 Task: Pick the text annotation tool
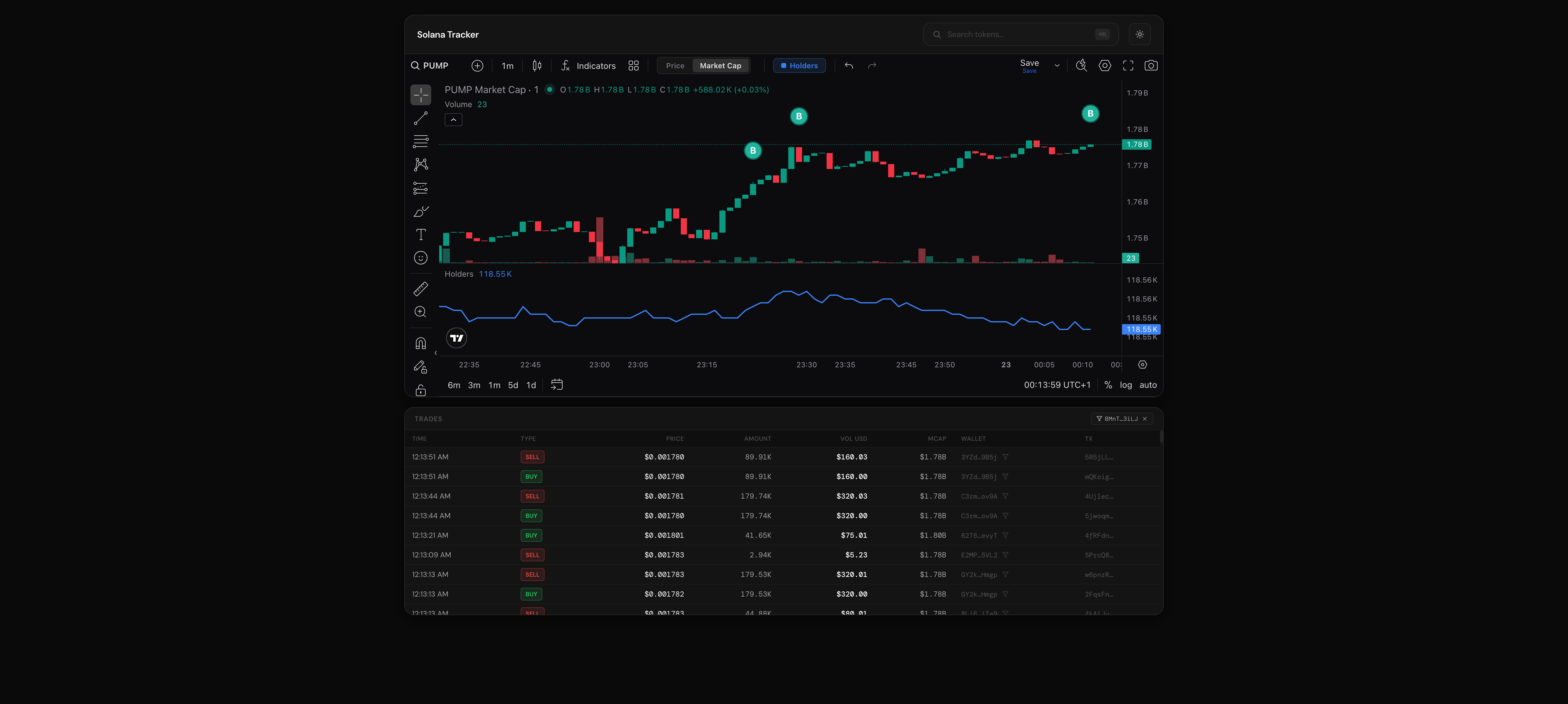(x=420, y=235)
